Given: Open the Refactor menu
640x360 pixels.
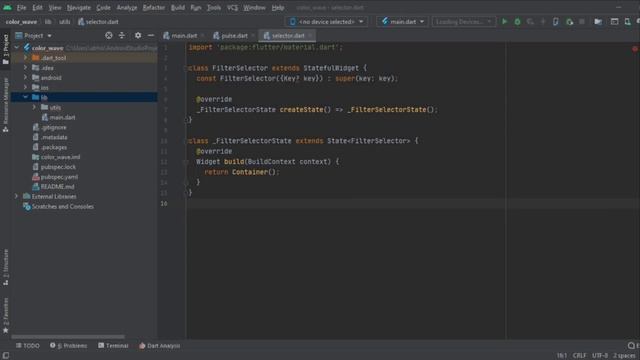Looking at the screenshot, I should coord(153,7).
